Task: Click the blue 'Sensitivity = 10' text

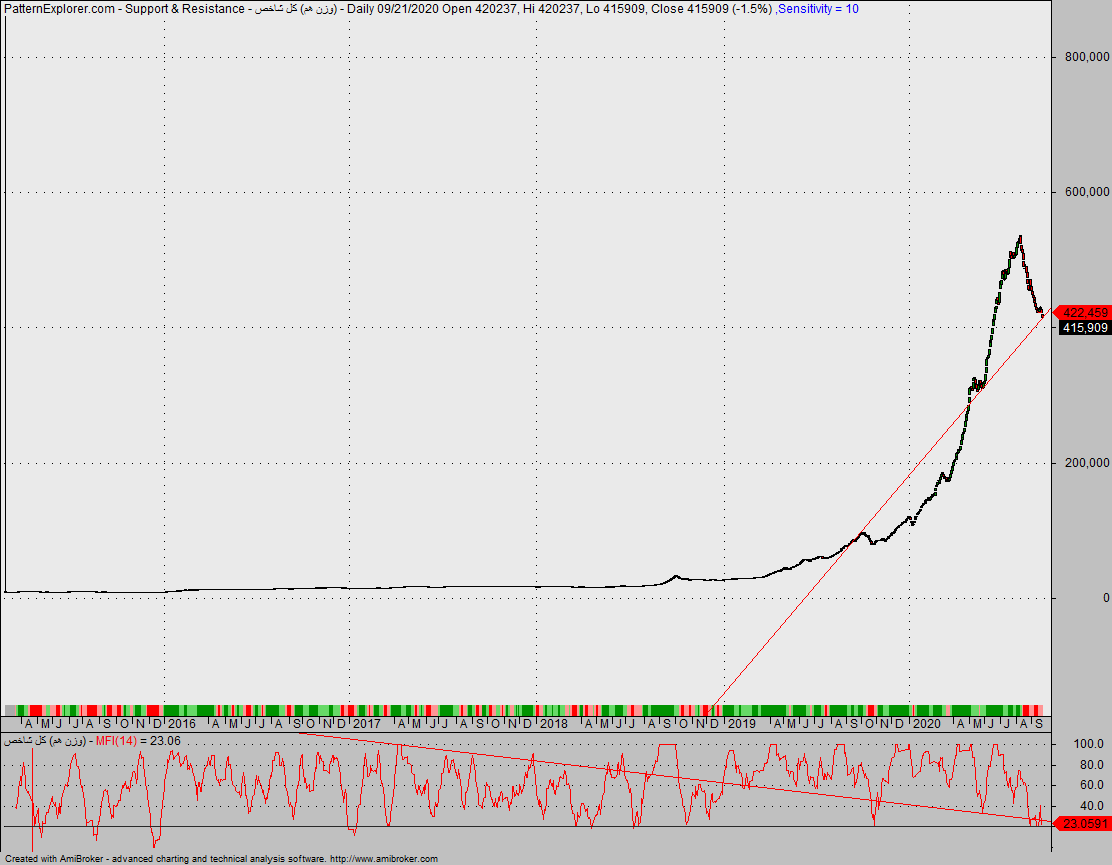Action: (x=818, y=9)
